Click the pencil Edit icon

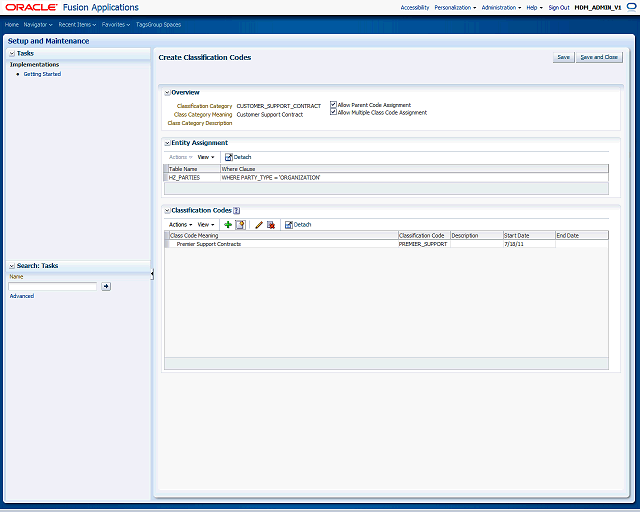click(x=259, y=225)
